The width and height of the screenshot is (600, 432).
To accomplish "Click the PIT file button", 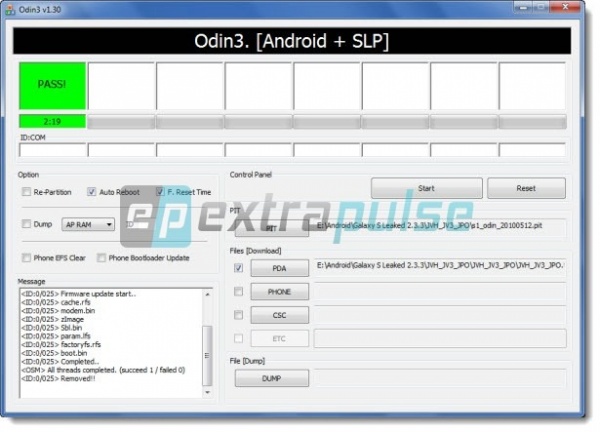I will point(272,228).
